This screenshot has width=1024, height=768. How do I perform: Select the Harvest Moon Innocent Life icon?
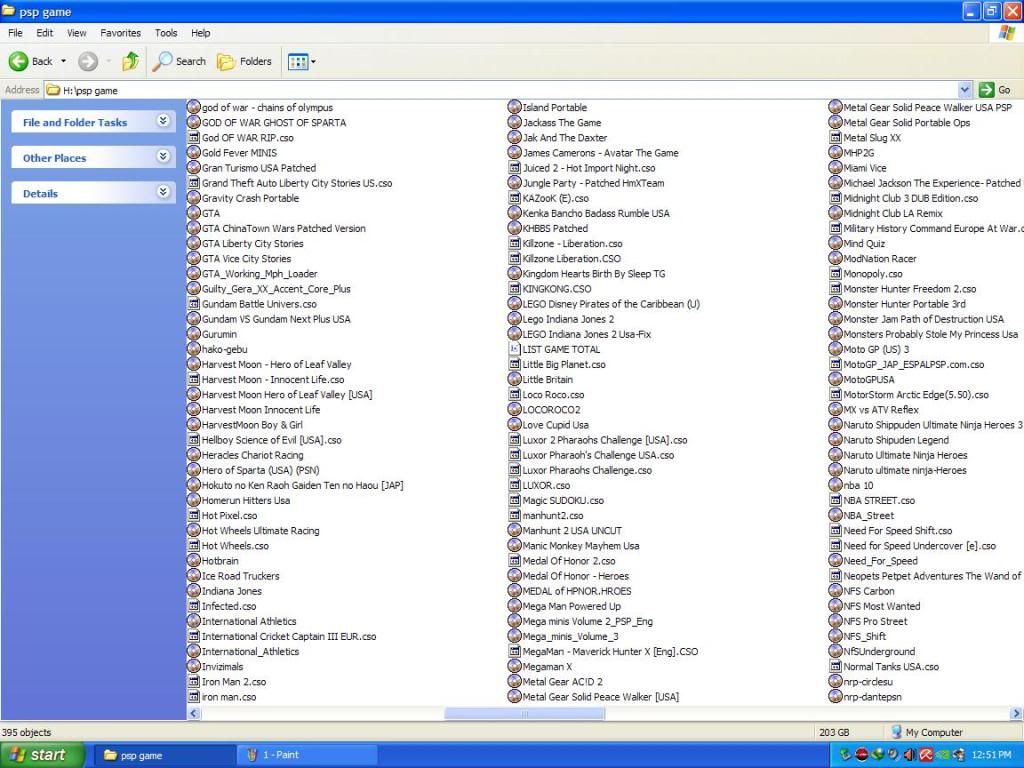point(193,409)
